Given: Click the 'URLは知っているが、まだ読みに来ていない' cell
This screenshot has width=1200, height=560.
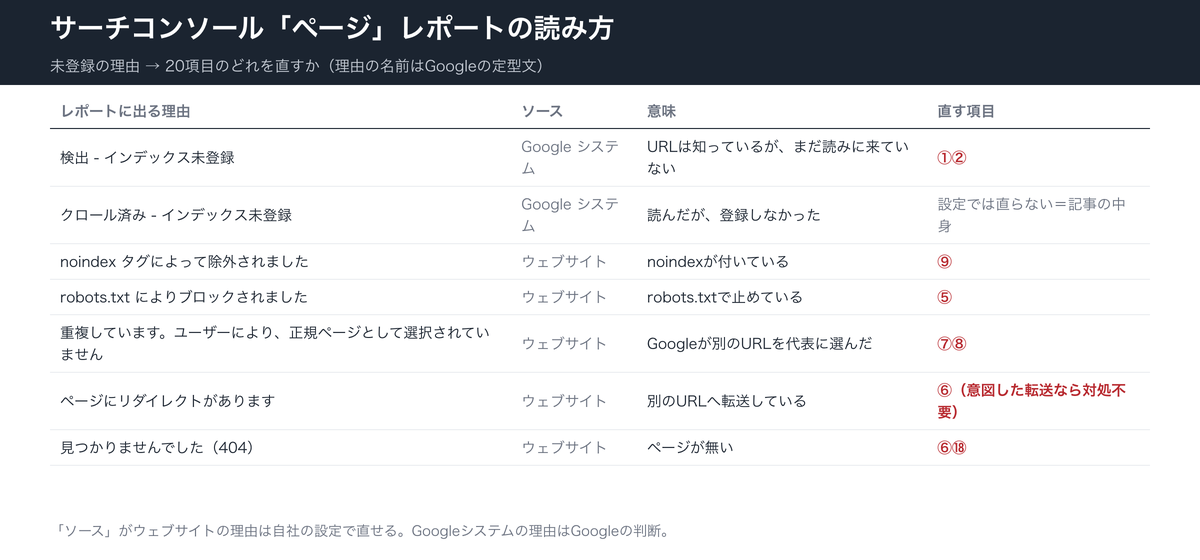Looking at the screenshot, I should [778, 158].
